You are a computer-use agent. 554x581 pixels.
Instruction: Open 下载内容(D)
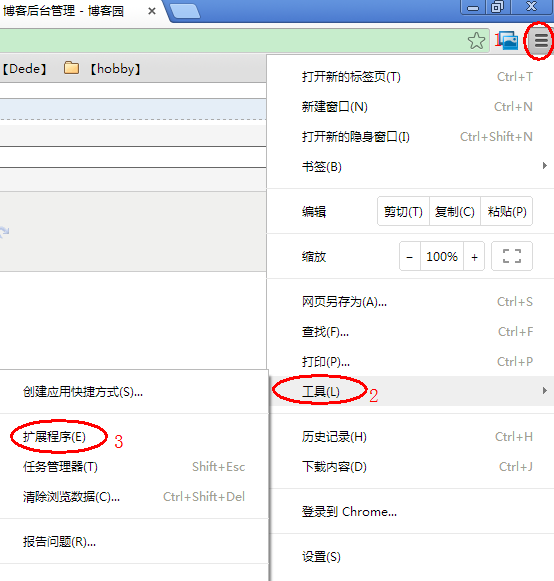pos(411,467)
